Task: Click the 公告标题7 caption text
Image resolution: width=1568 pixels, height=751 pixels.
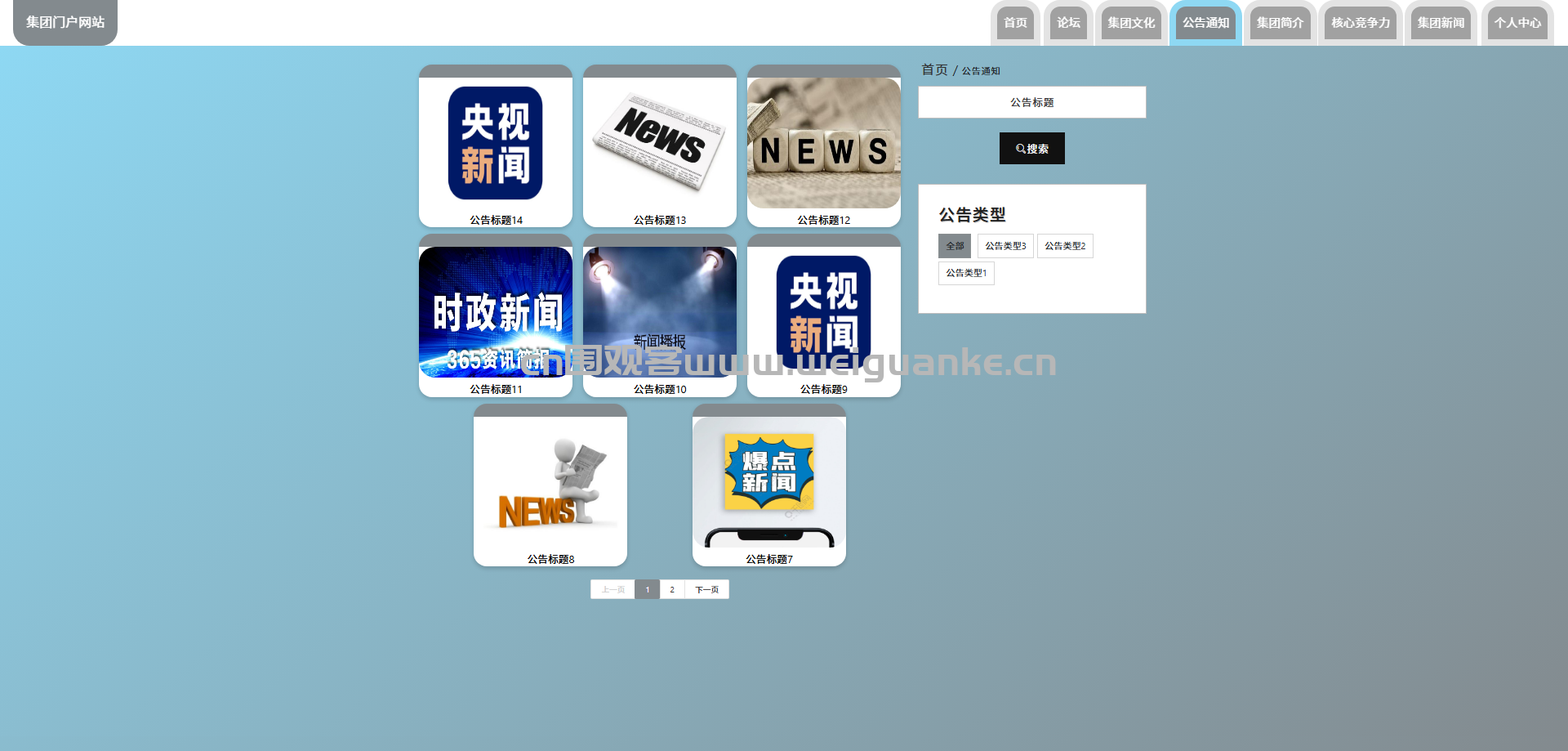Action: 769,559
